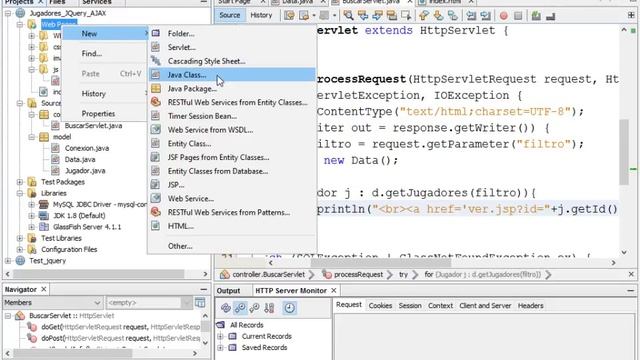Click the Uncomment toolbar icon
Screen dimensions: 640x360
pyautogui.click(x=551, y=16)
